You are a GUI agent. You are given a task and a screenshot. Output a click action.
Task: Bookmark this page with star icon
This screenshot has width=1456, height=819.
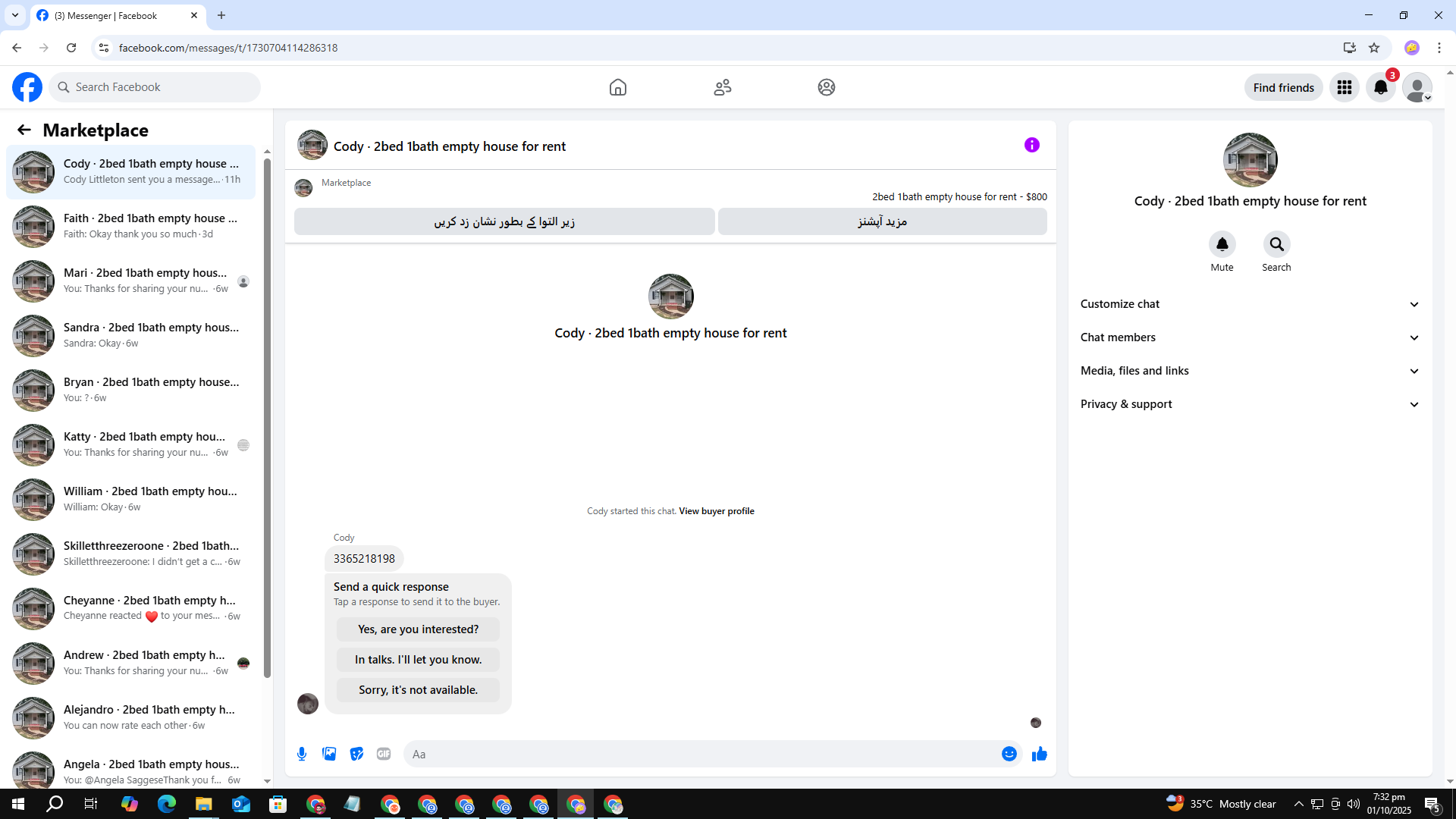pos(1374,48)
